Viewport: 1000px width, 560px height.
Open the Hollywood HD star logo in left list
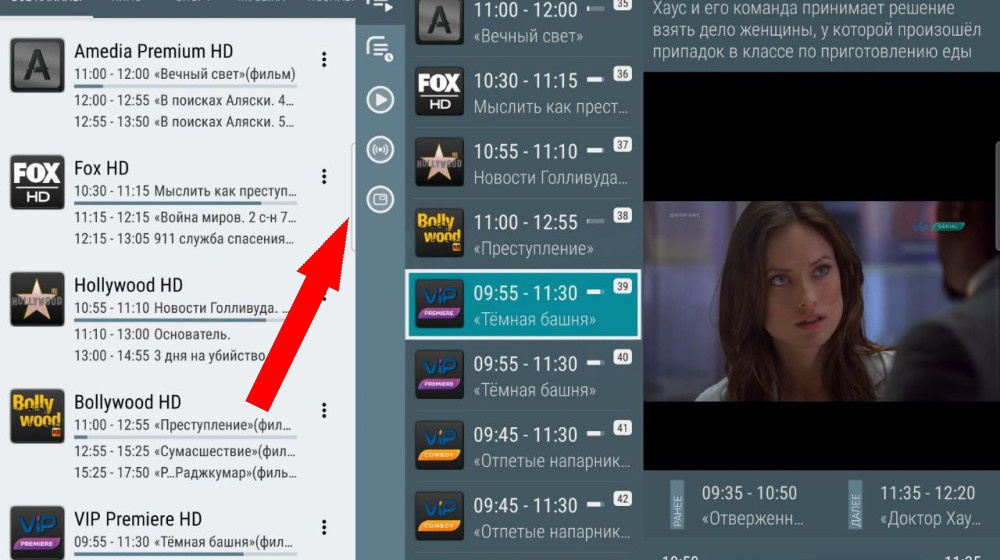pos(37,299)
